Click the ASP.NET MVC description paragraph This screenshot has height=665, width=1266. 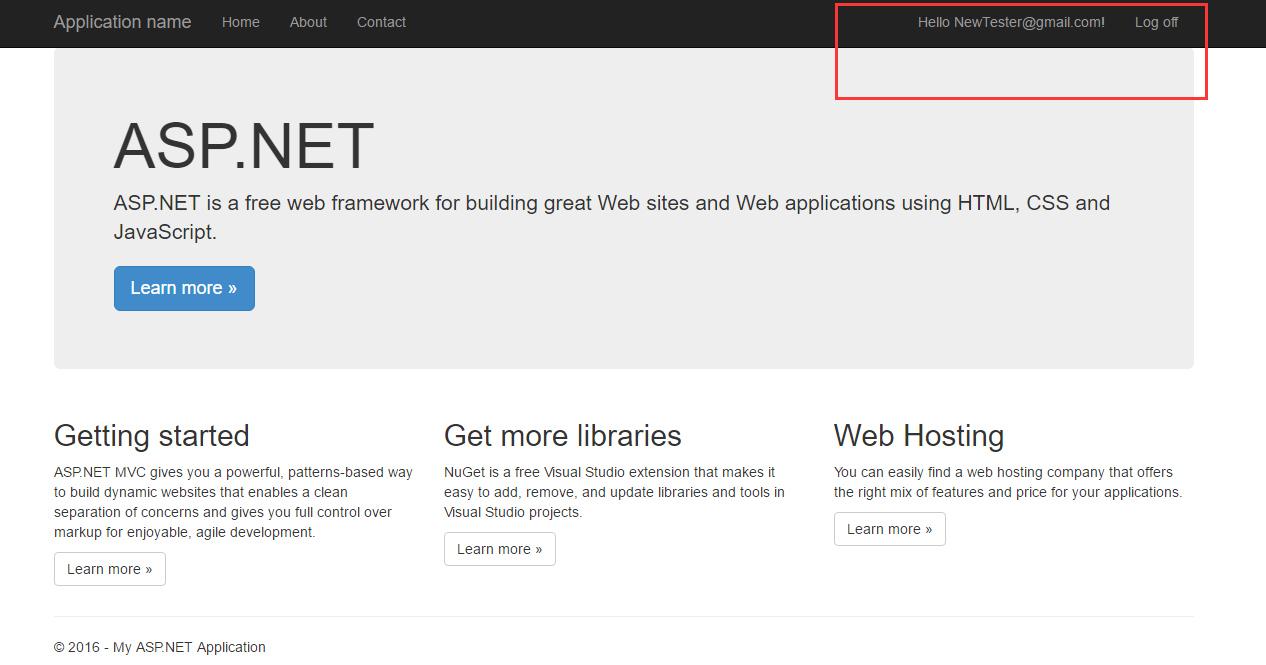[x=233, y=502]
